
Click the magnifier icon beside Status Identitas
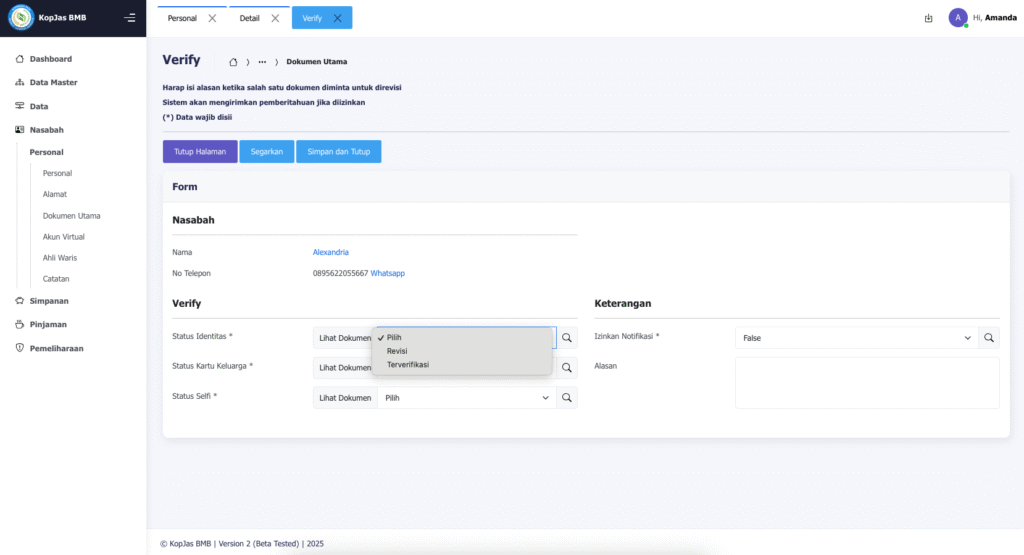coord(567,338)
